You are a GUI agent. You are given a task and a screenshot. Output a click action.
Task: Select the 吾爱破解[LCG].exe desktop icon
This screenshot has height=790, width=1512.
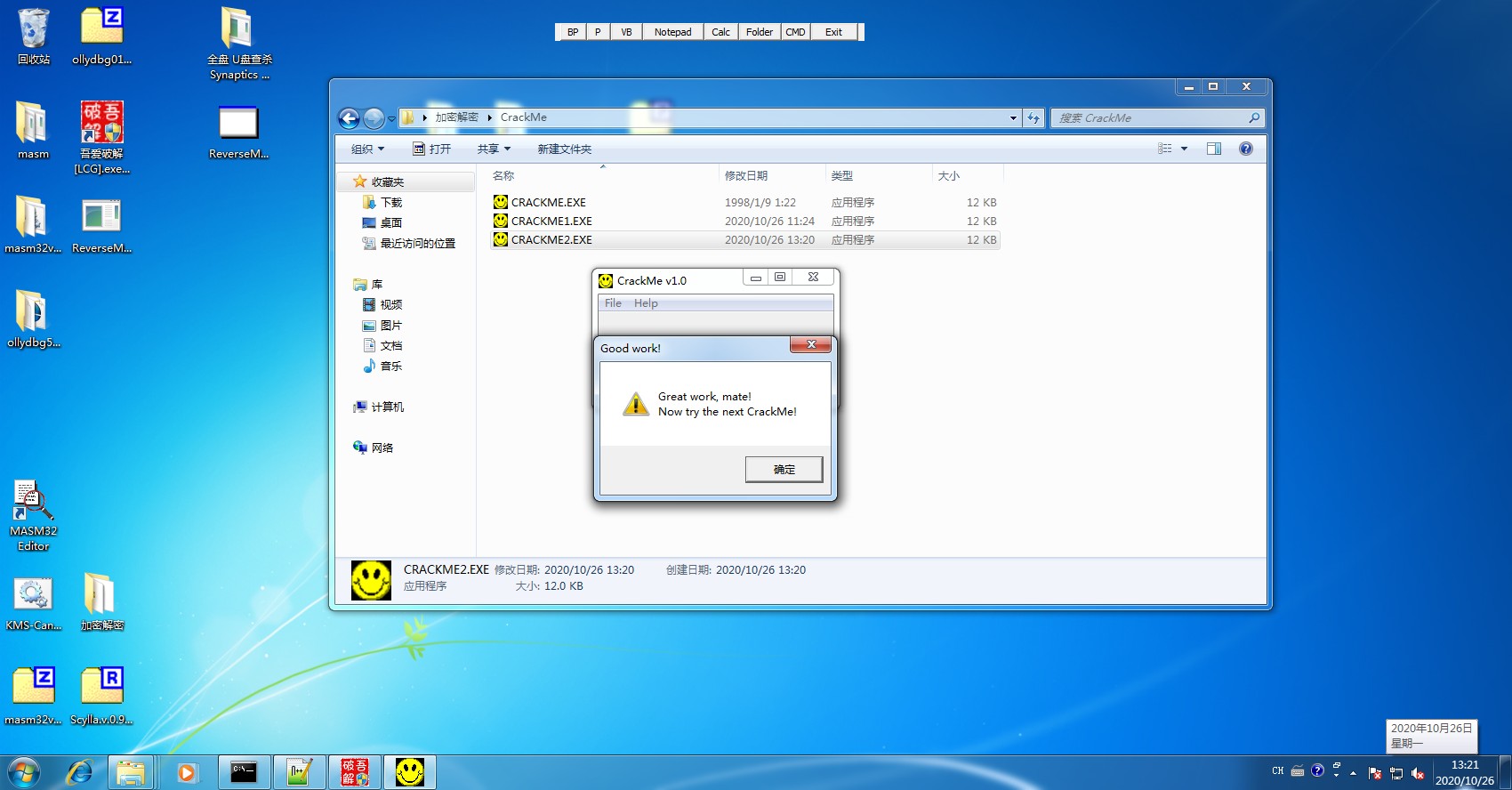point(101,137)
